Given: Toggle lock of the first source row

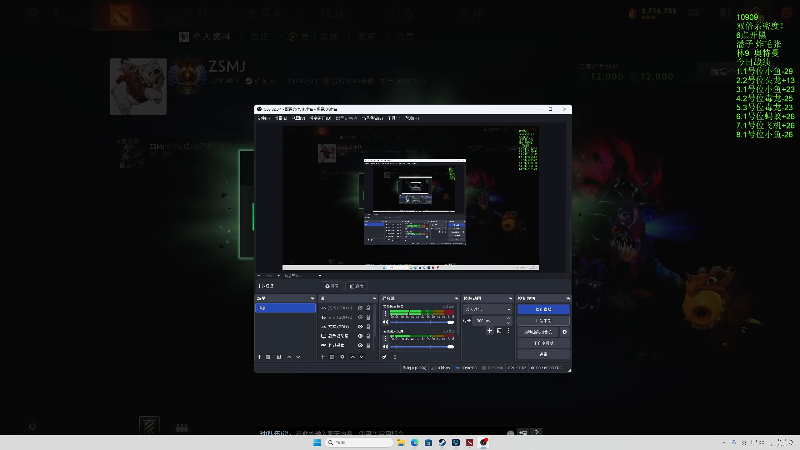Looking at the screenshot, I should click(x=368, y=308).
